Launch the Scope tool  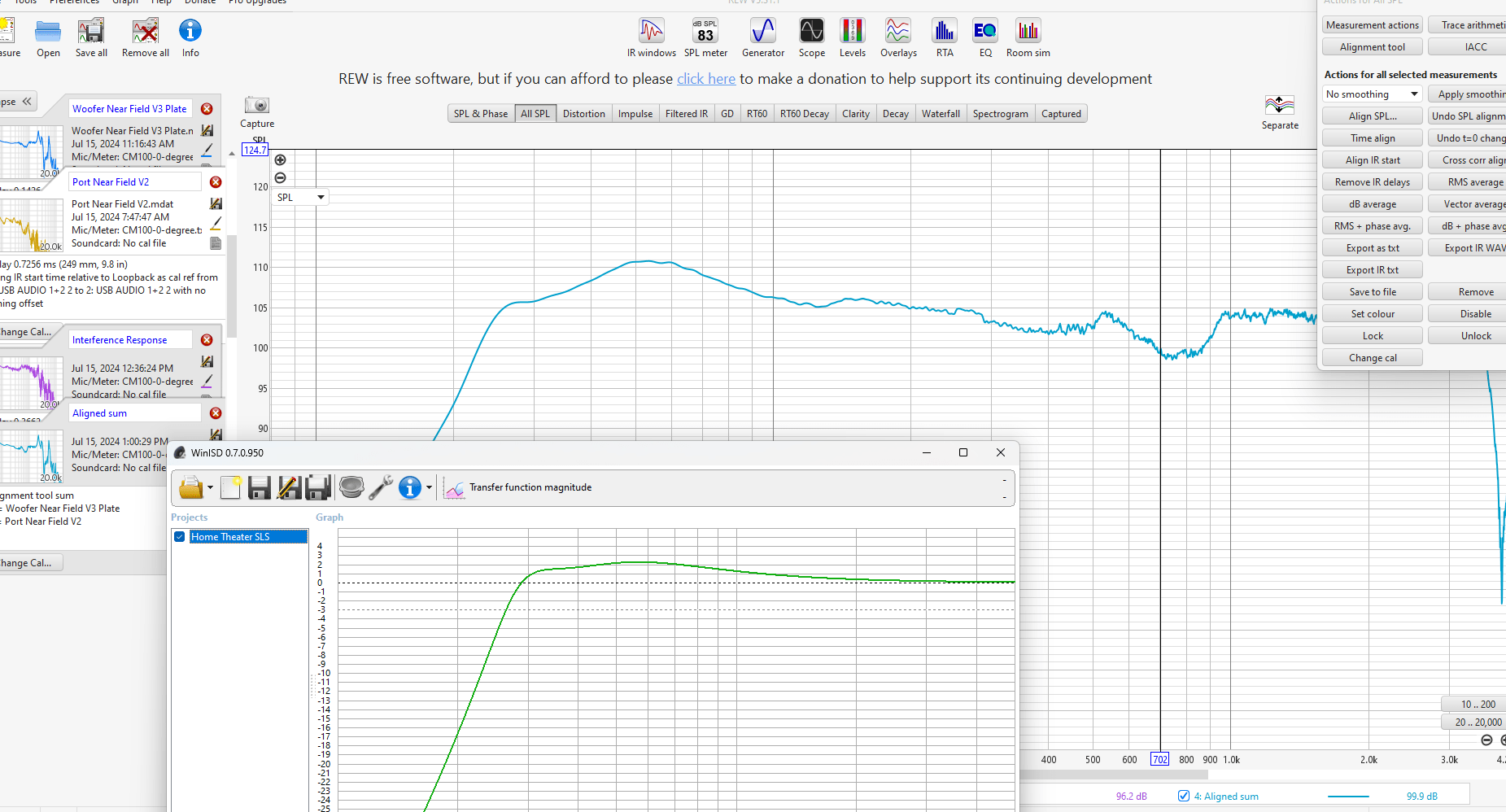811,37
